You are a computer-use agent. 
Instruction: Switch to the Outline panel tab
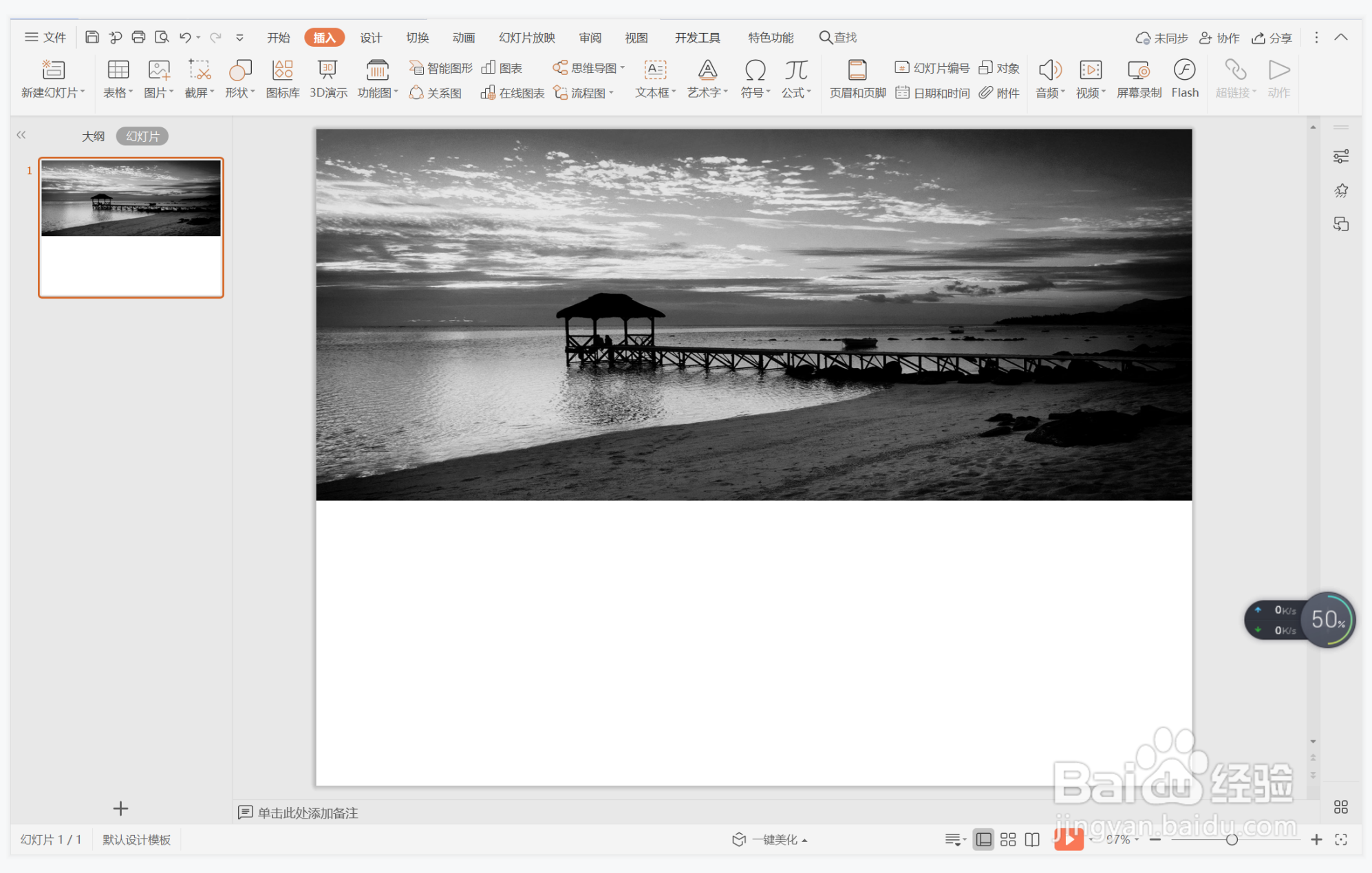[x=93, y=136]
